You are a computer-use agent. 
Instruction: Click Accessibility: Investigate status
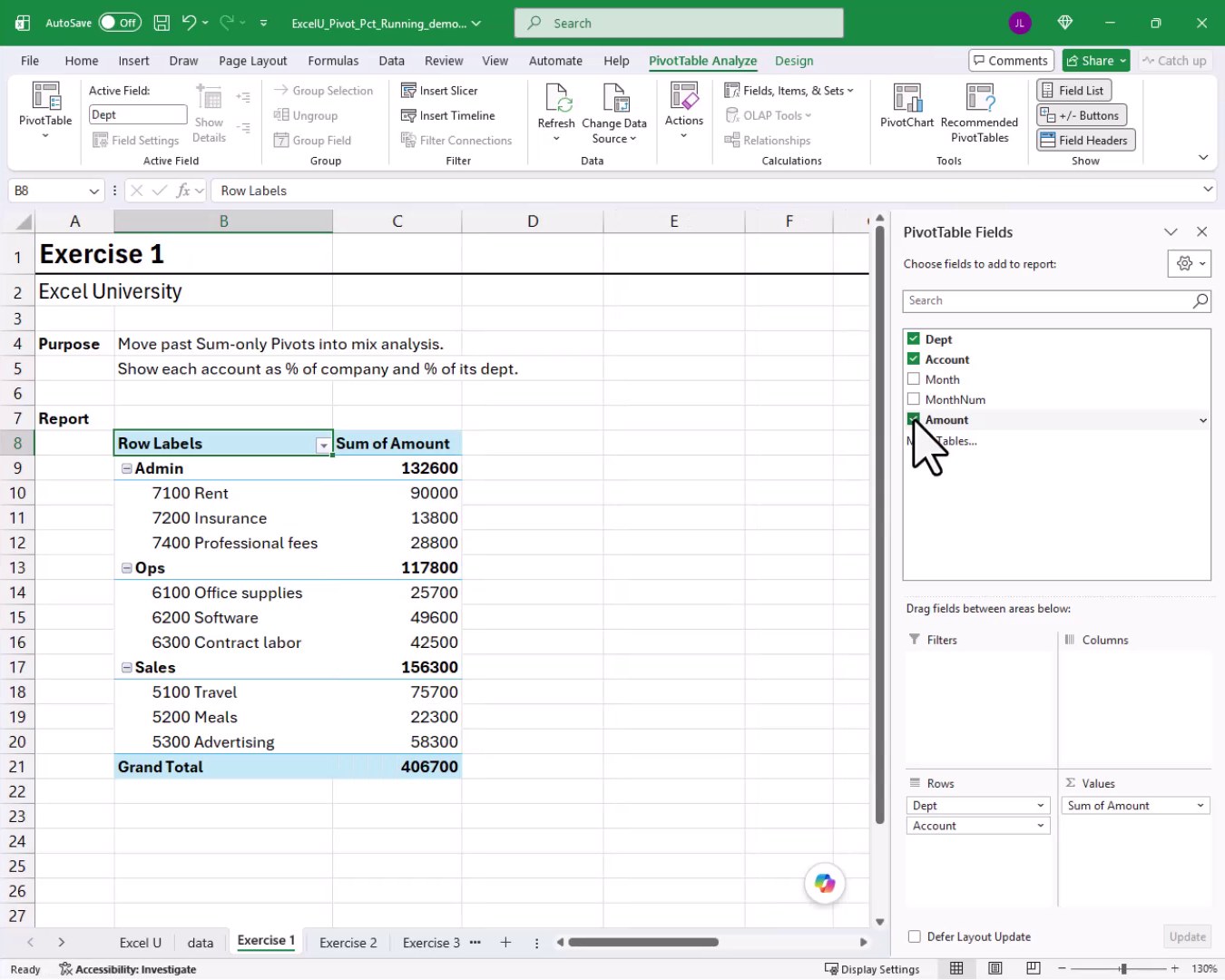(x=128, y=969)
